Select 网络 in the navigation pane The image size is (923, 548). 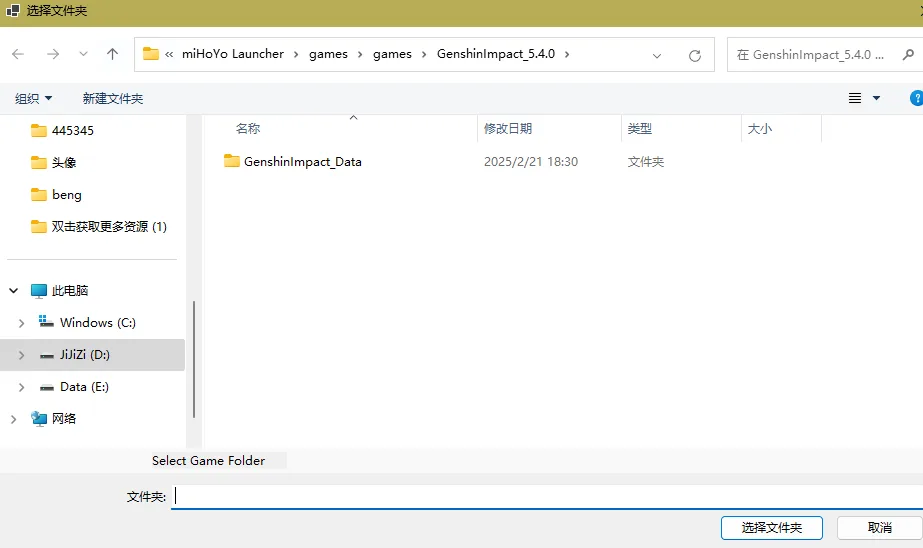64,419
